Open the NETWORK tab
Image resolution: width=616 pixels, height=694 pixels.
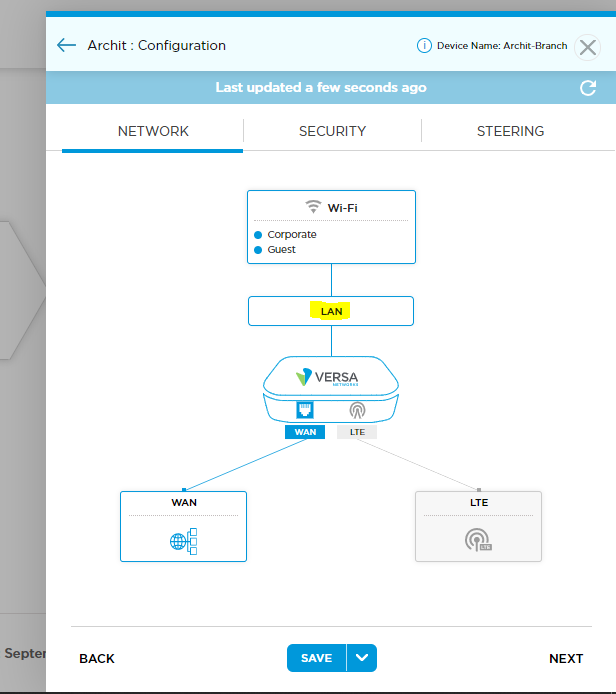pos(153,131)
